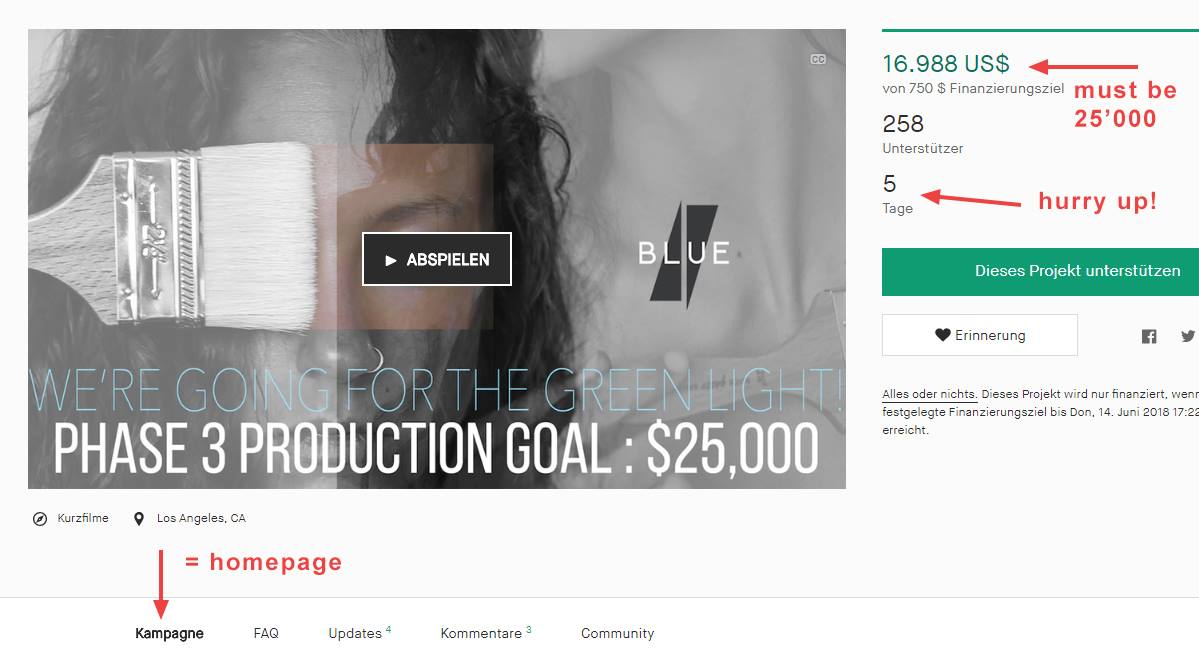1199x663 pixels.
Task: Go to the Community tab
Action: point(617,633)
